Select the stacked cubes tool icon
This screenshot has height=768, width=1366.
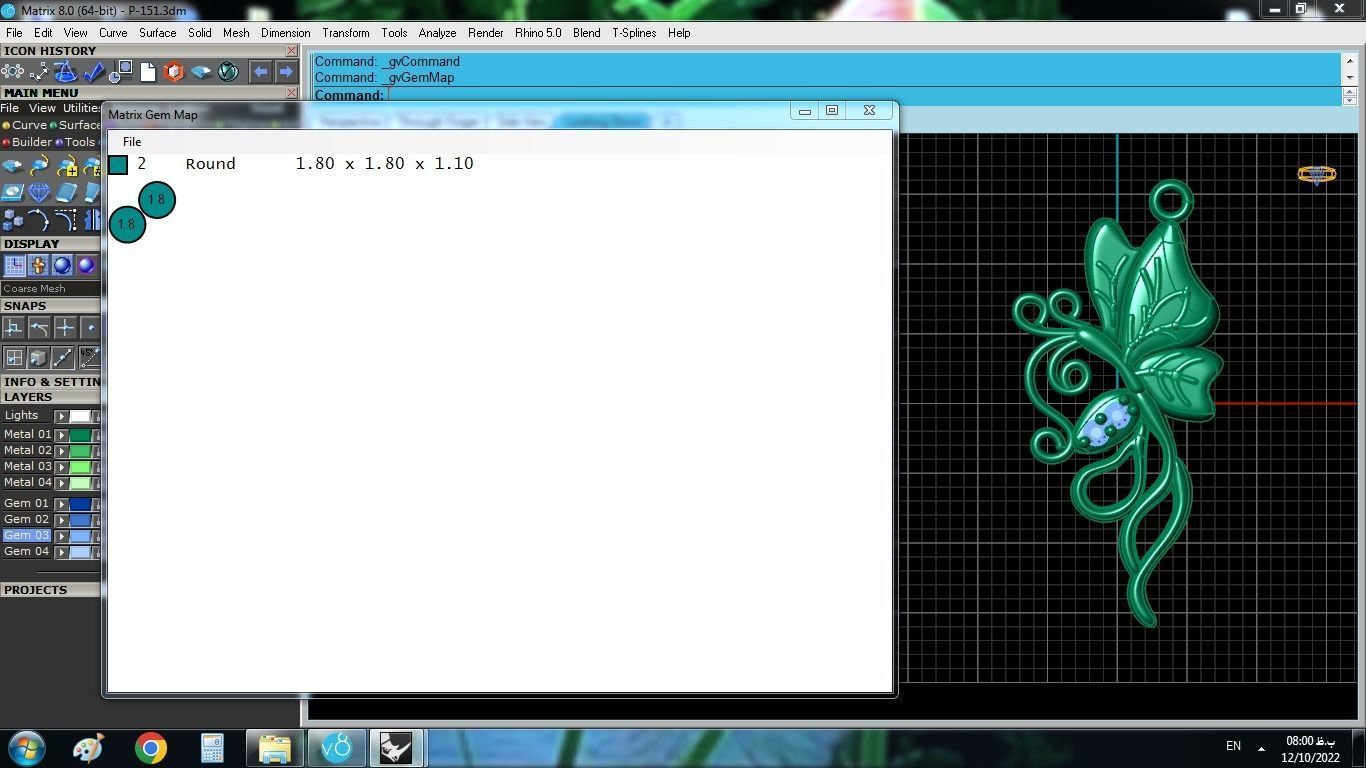click(13, 219)
